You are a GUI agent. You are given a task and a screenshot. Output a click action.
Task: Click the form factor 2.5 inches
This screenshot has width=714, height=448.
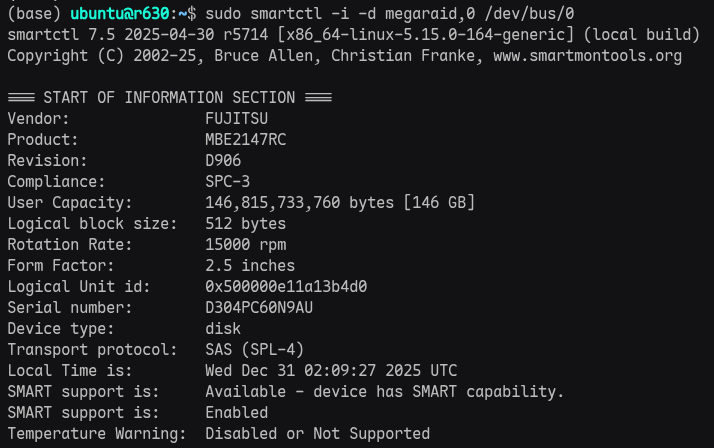[x=250, y=266]
